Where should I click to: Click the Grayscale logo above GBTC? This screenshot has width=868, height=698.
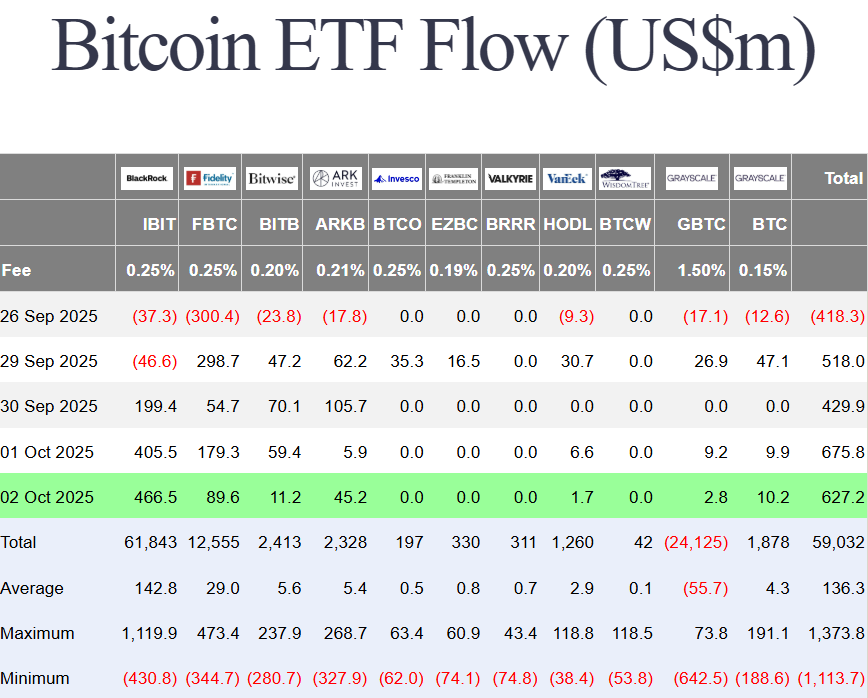692,178
